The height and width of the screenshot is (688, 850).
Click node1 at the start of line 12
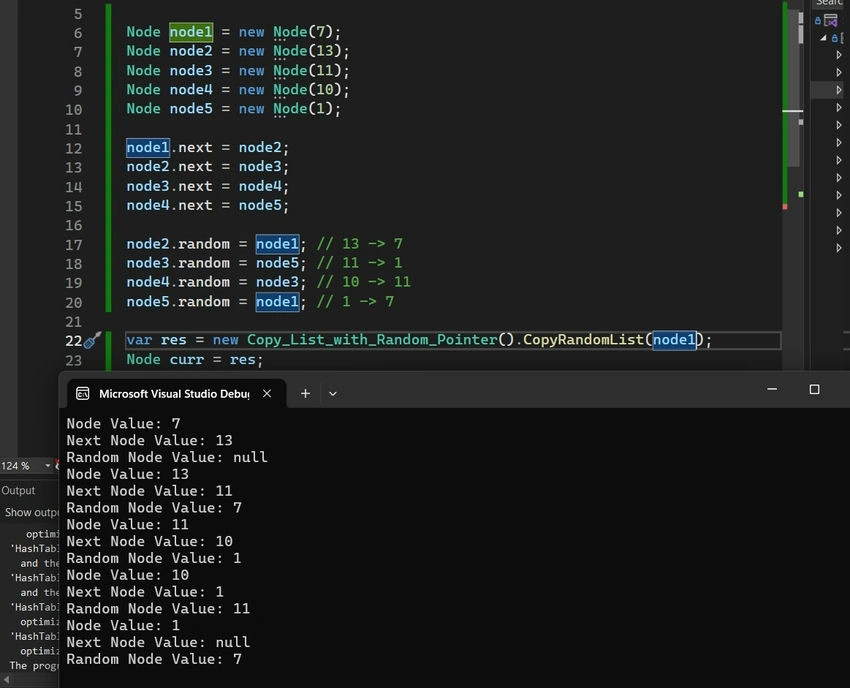click(x=147, y=147)
